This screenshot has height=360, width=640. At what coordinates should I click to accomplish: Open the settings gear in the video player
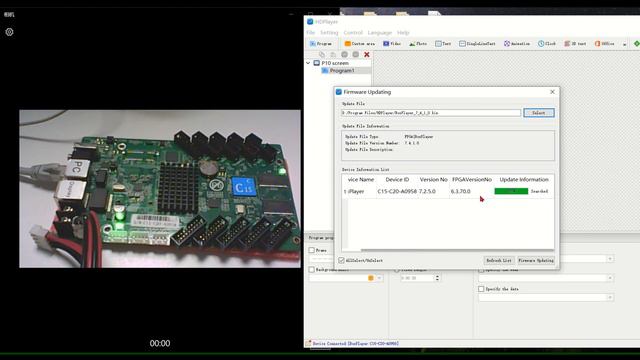9,32
